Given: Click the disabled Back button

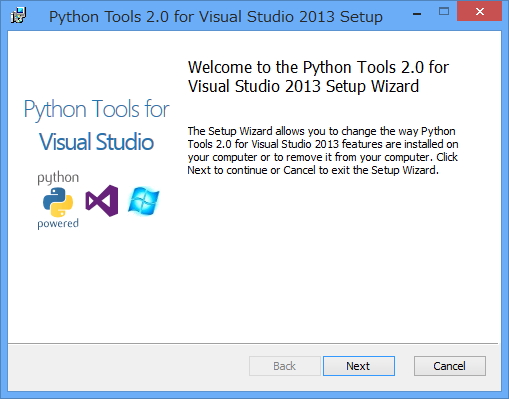Looking at the screenshot, I should coord(285,366).
